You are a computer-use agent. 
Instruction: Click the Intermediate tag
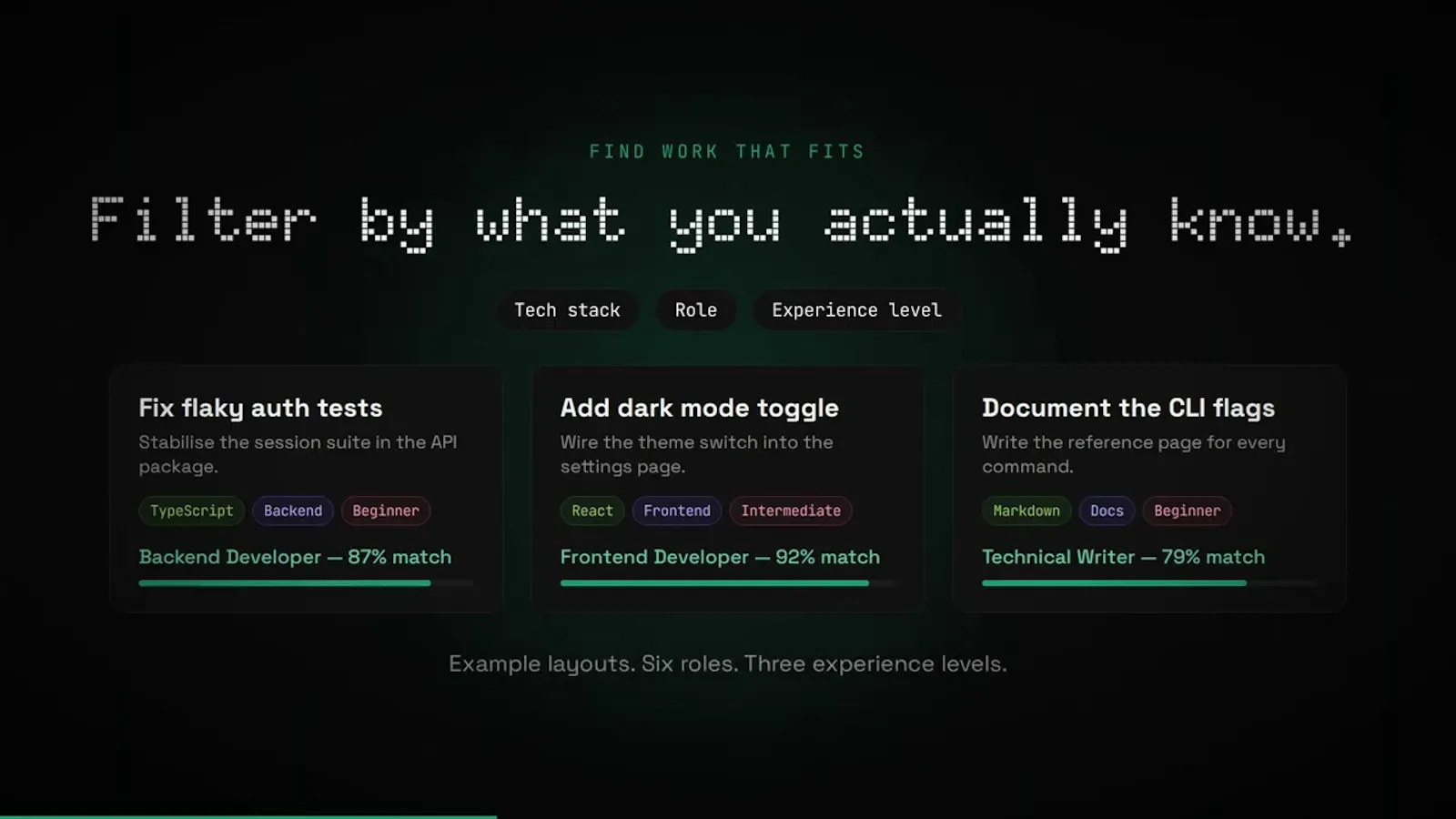(x=791, y=511)
